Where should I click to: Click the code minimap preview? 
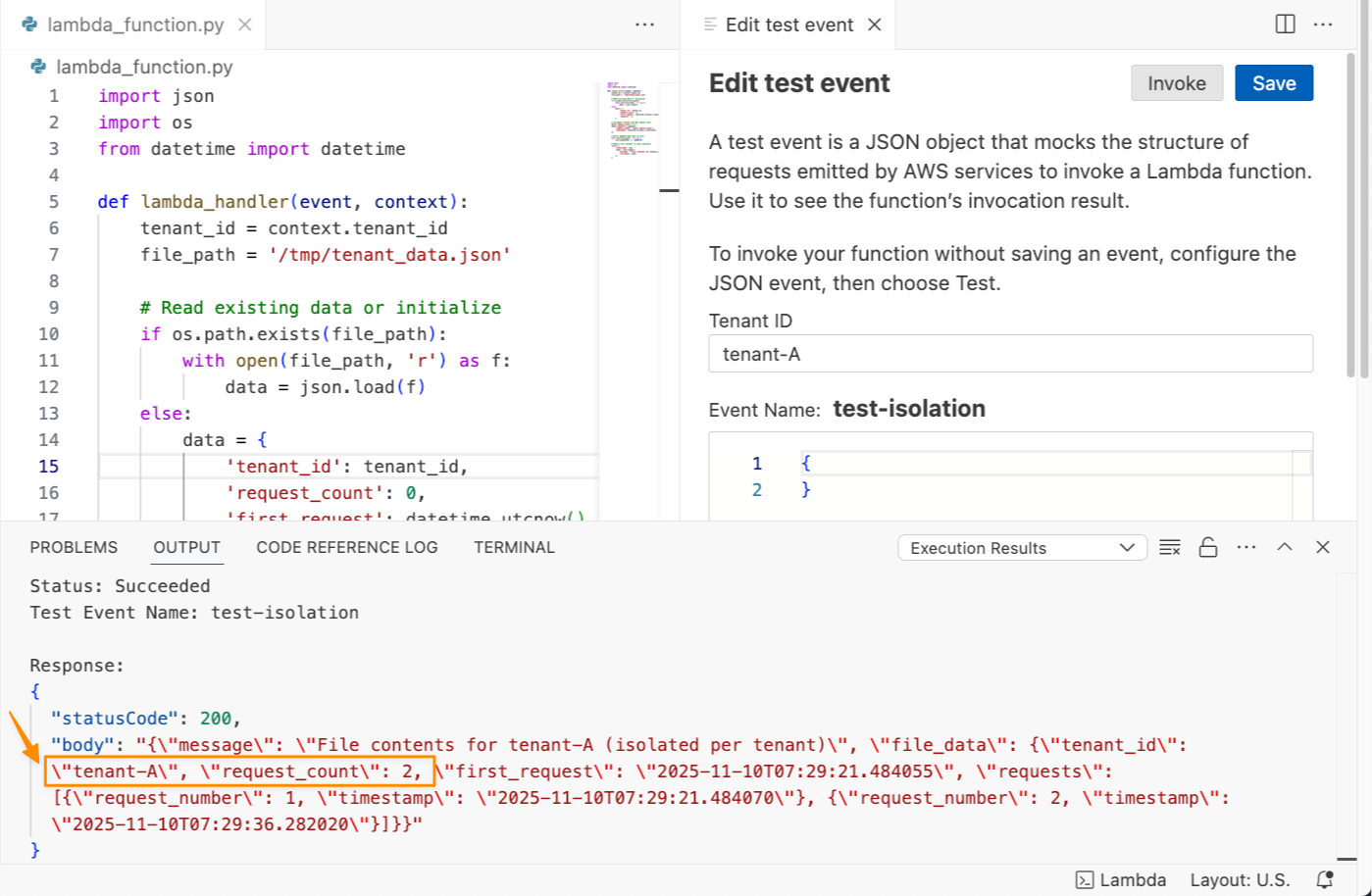[x=628, y=123]
